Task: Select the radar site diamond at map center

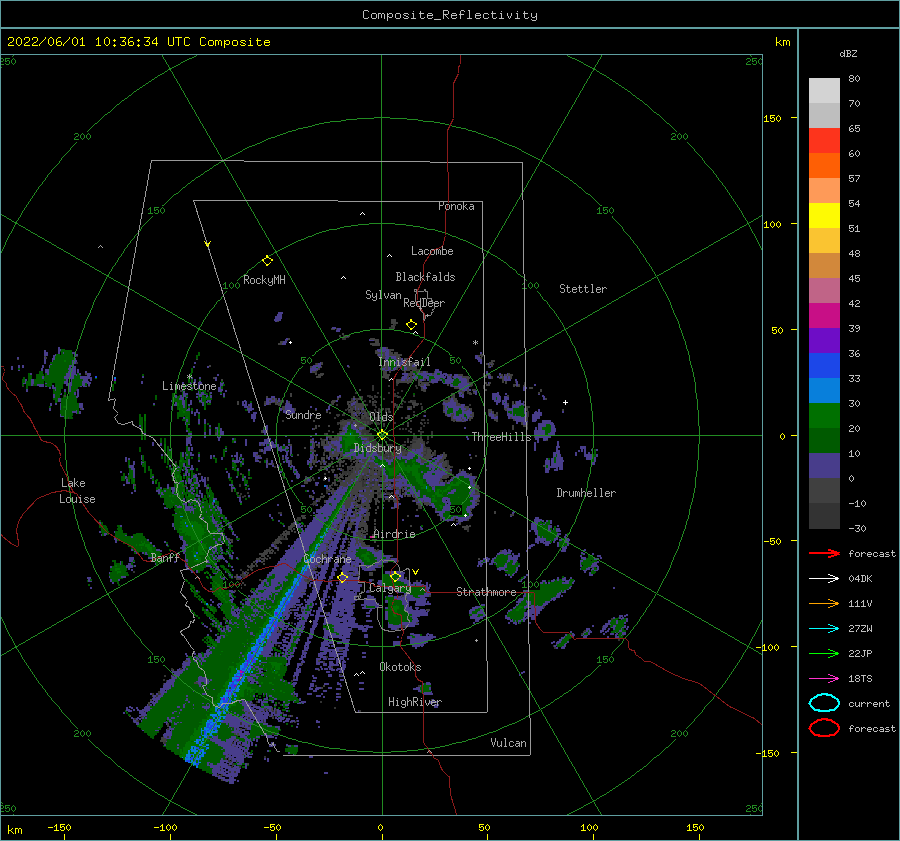Action: coord(382,435)
